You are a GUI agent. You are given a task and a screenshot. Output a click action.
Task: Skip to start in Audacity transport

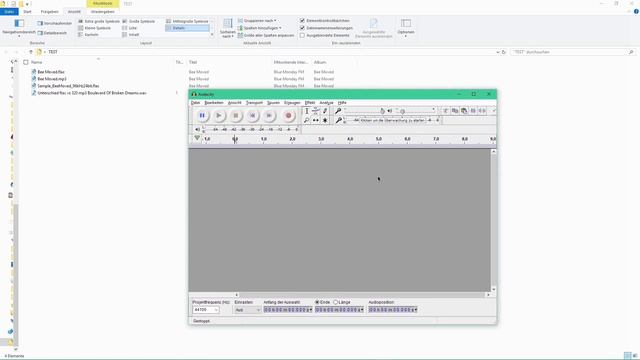252,116
